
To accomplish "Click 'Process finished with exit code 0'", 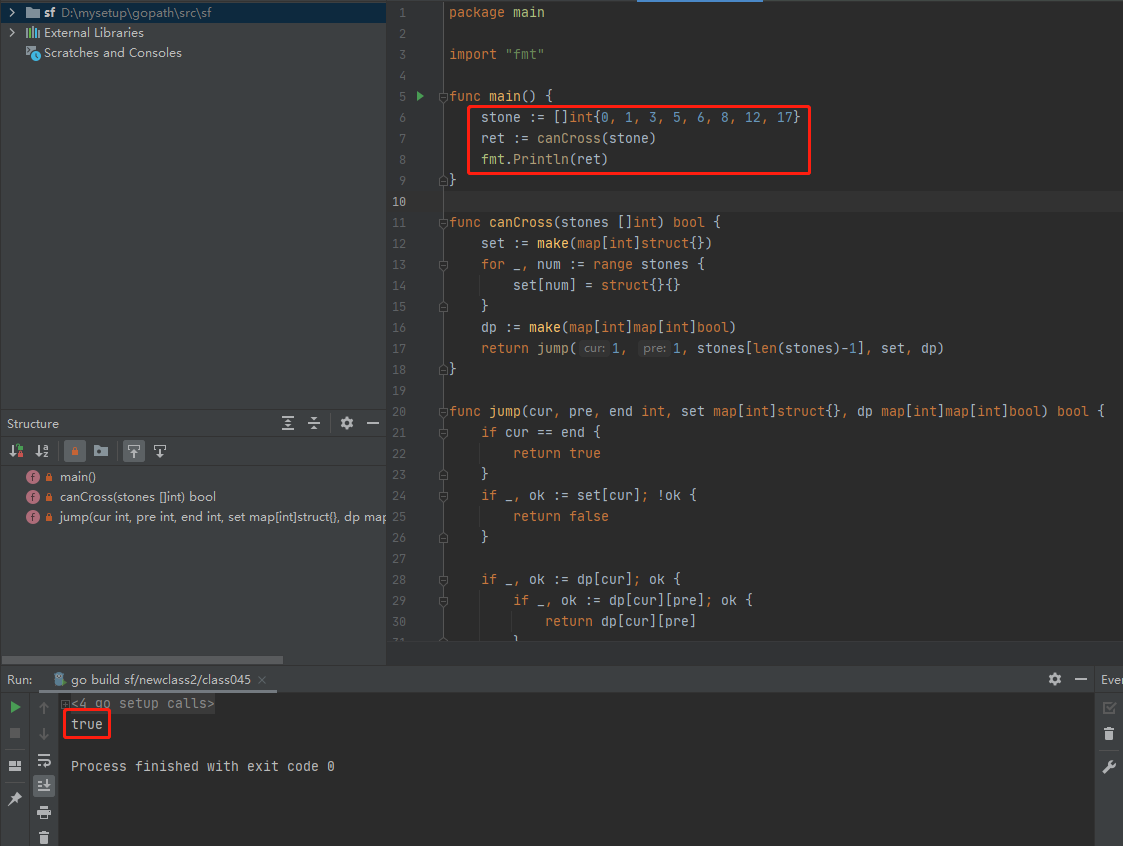I will tap(203, 766).
